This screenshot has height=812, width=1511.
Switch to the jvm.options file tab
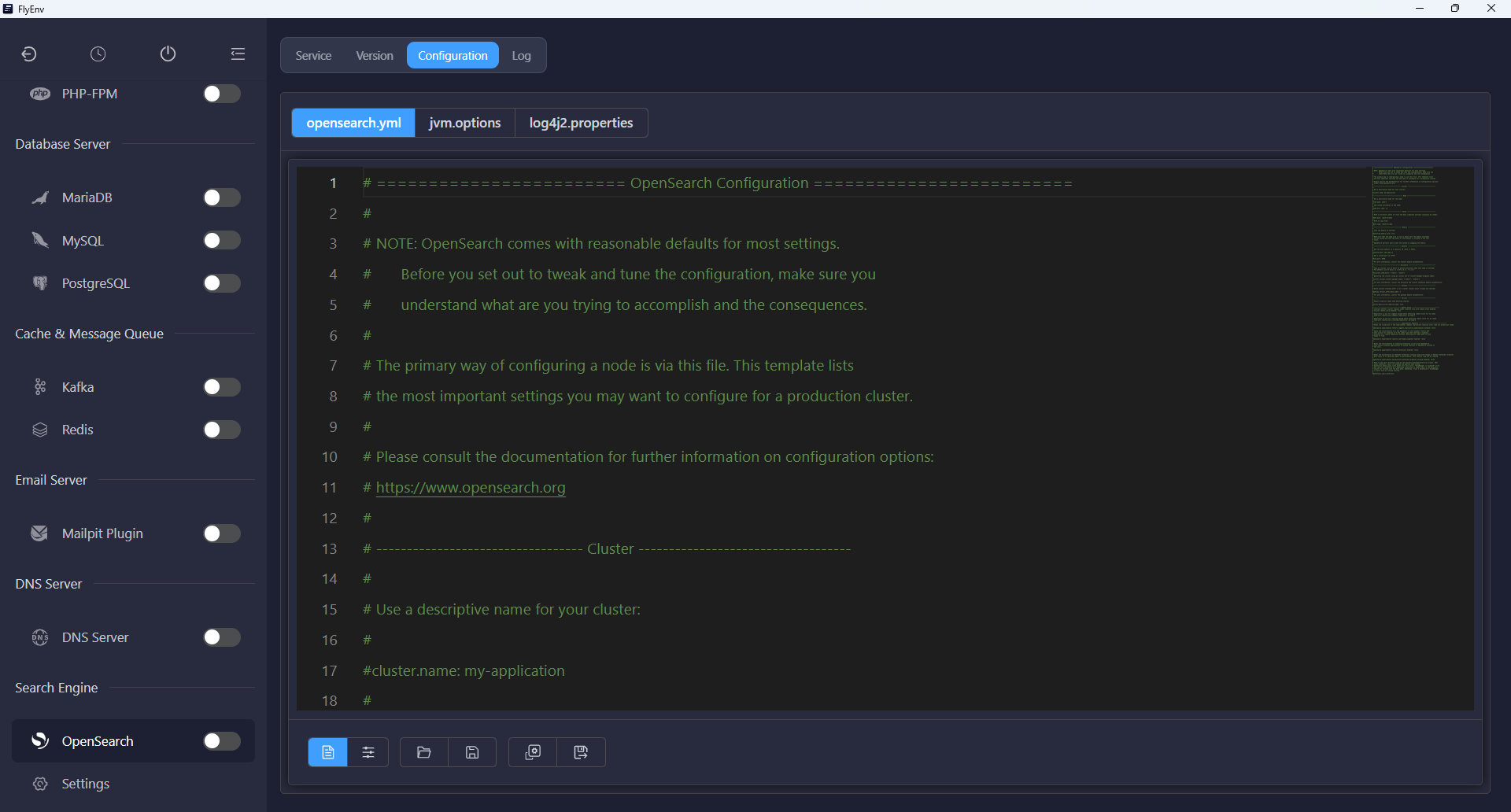click(x=465, y=123)
